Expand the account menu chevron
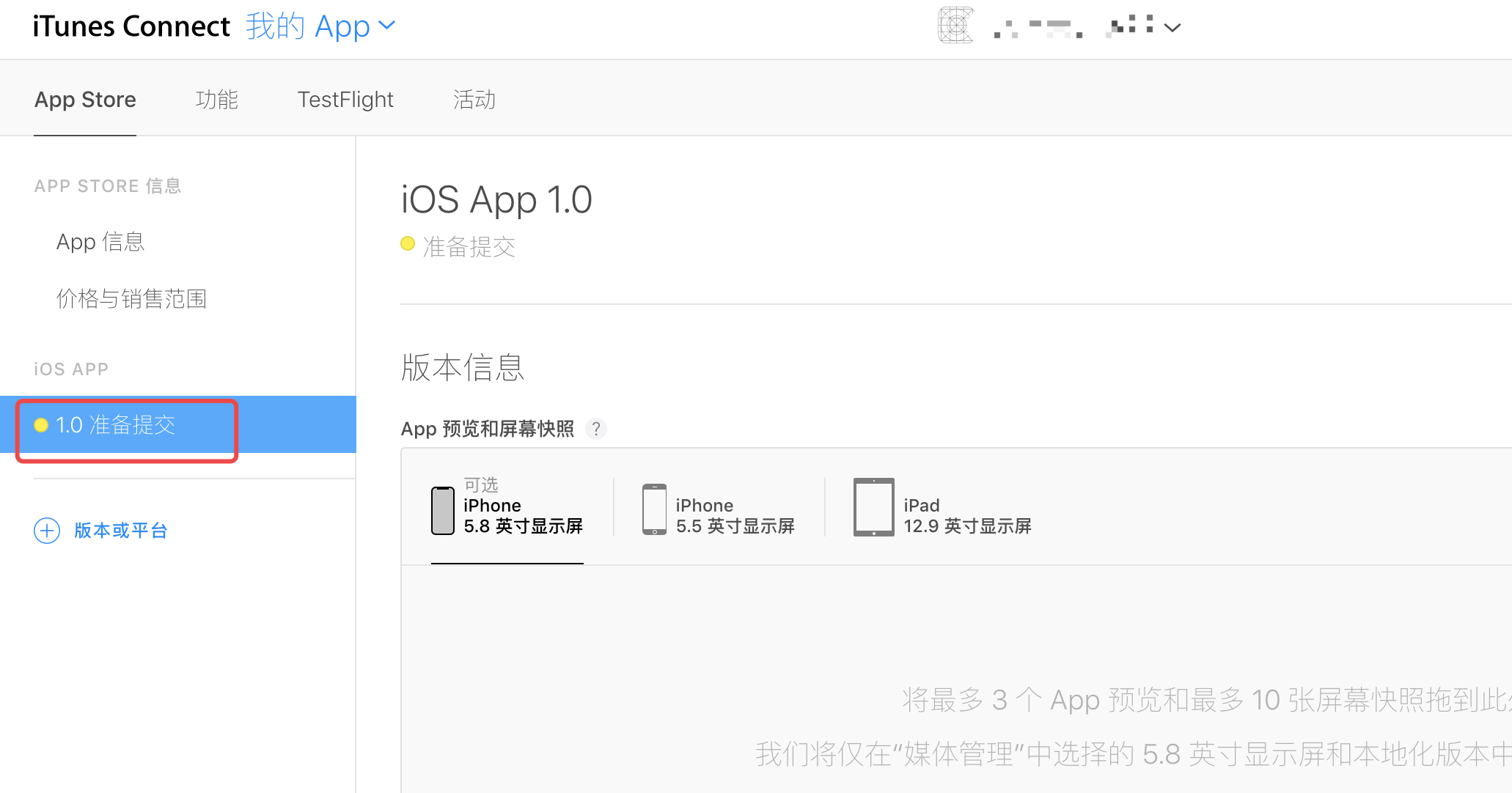 point(1172,28)
